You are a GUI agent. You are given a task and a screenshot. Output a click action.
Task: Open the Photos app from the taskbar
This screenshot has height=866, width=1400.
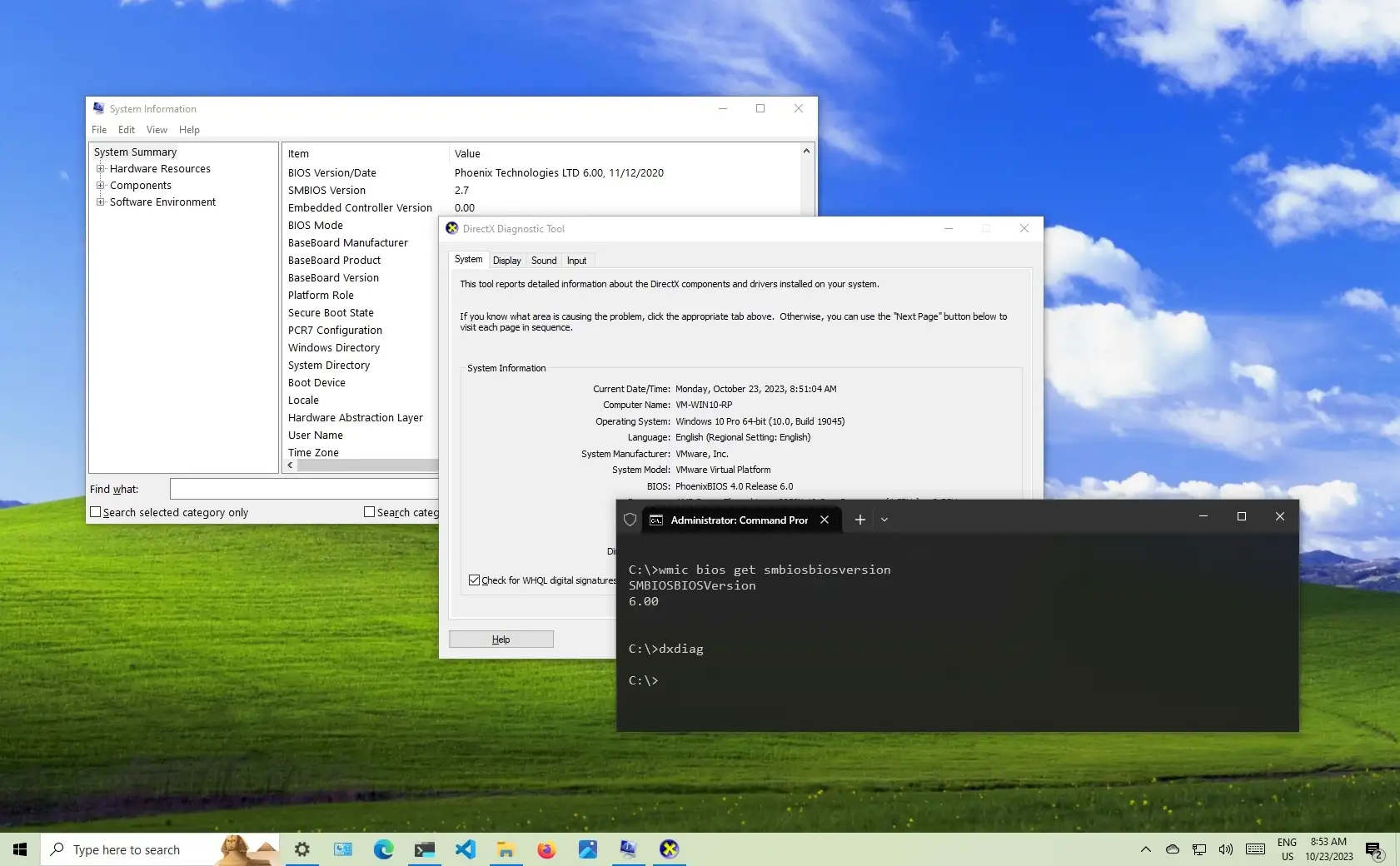point(588,849)
